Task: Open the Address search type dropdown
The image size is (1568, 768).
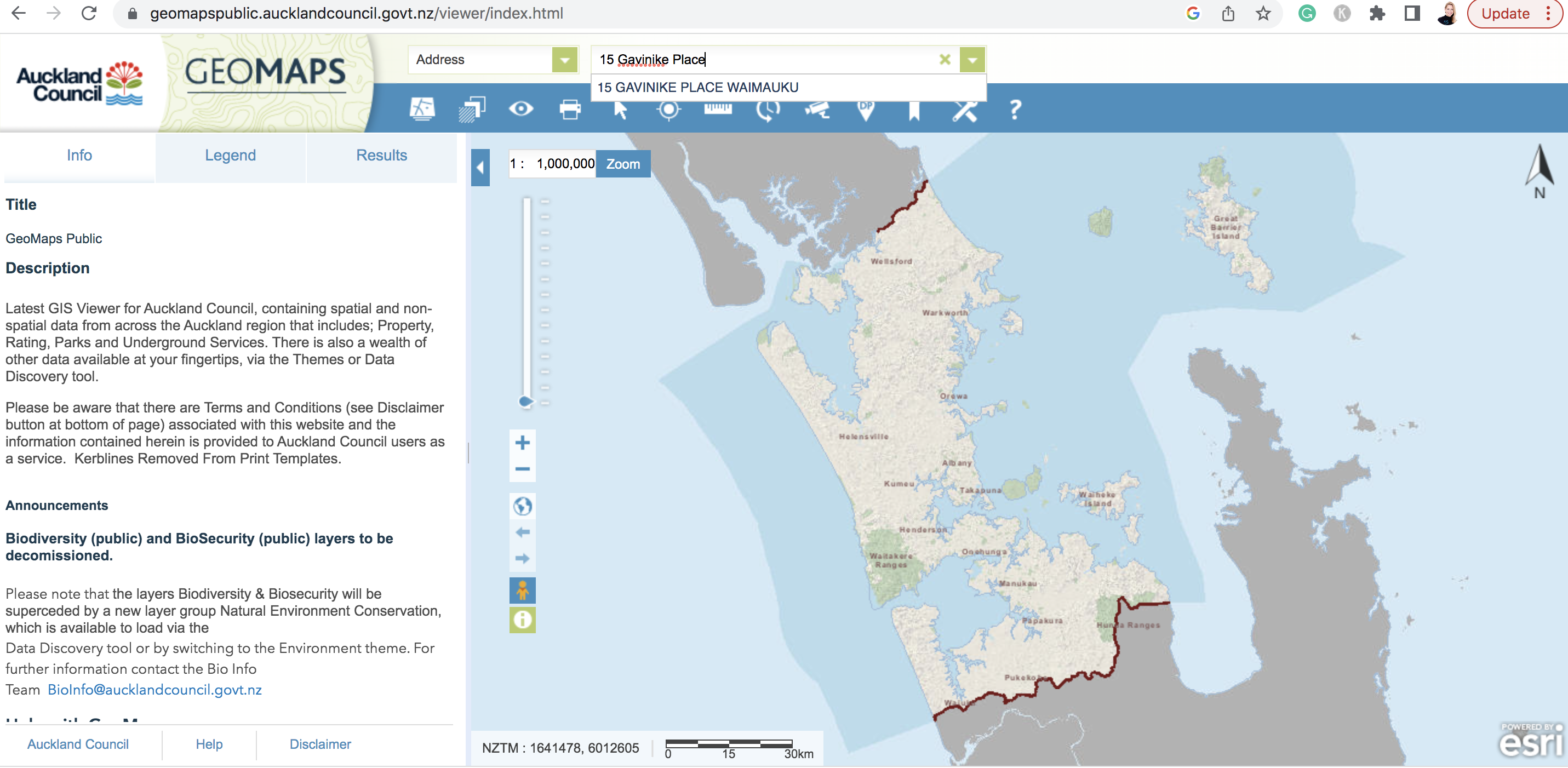Action: point(565,60)
